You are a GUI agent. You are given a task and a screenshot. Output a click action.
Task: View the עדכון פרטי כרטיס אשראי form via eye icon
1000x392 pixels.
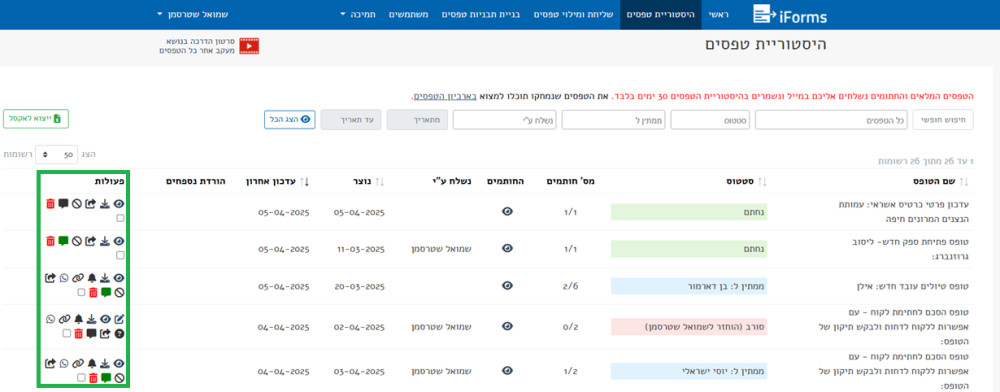coord(119,204)
